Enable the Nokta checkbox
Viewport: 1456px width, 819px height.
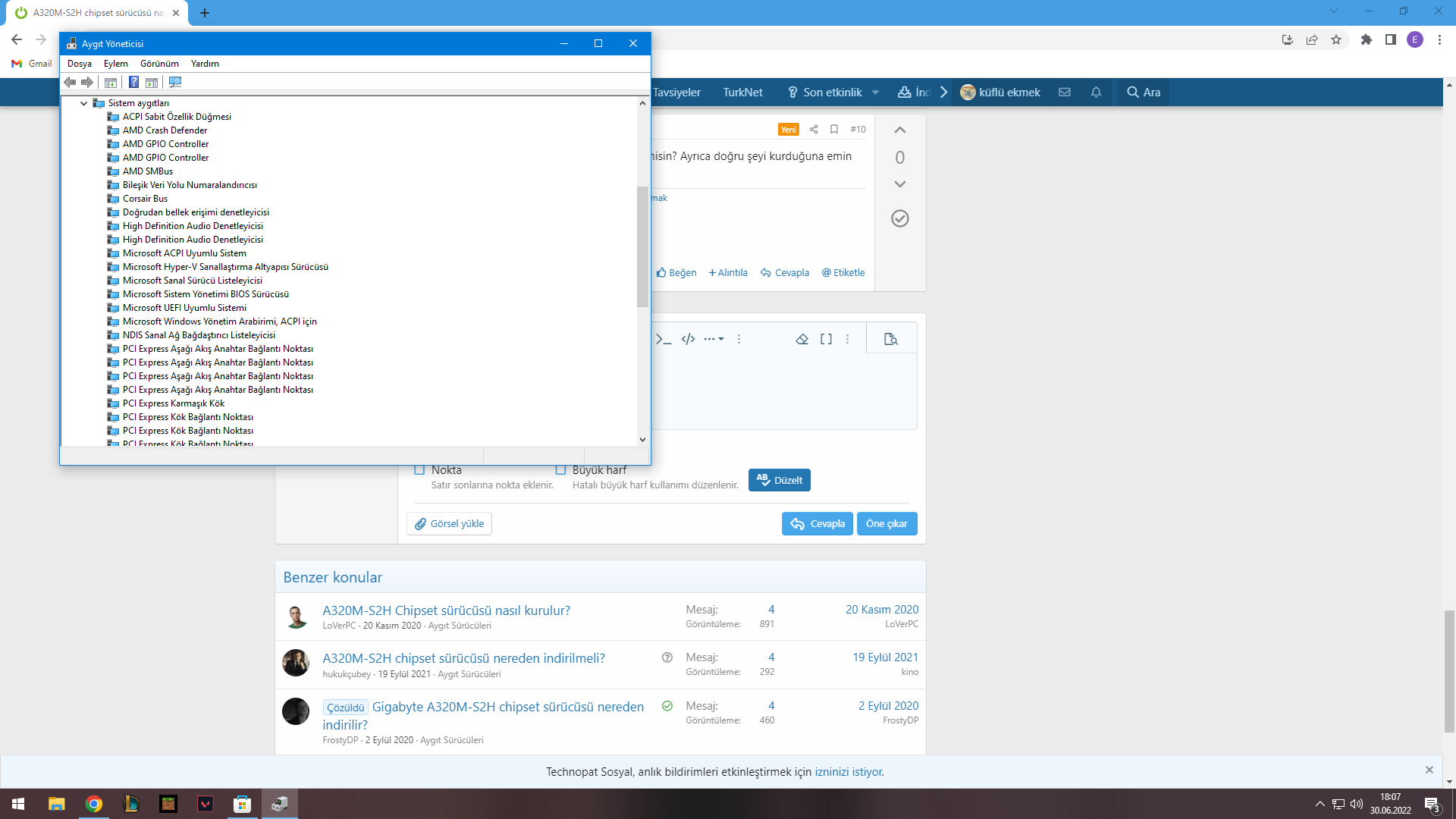pos(419,469)
